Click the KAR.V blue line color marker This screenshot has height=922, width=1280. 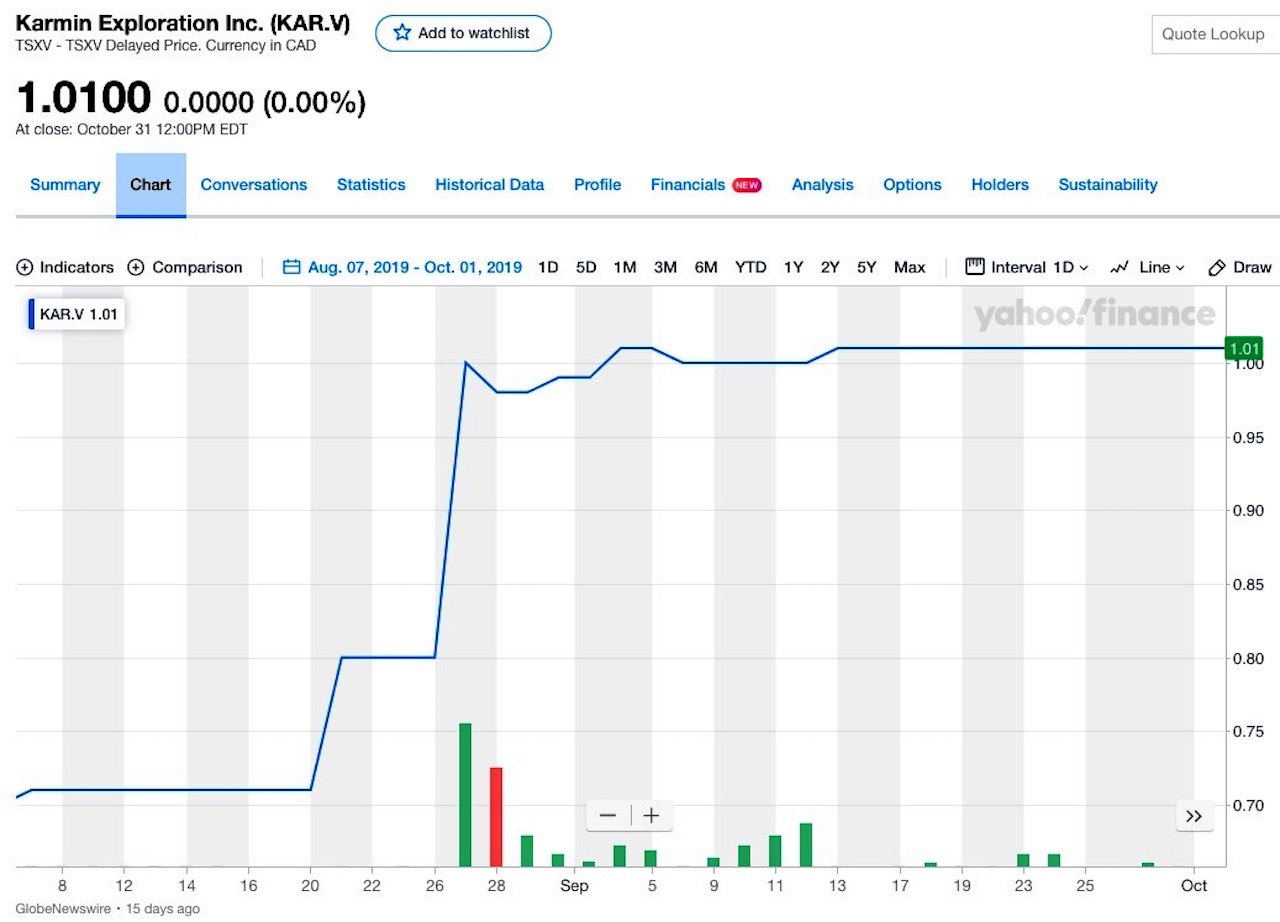click(x=31, y=314)
